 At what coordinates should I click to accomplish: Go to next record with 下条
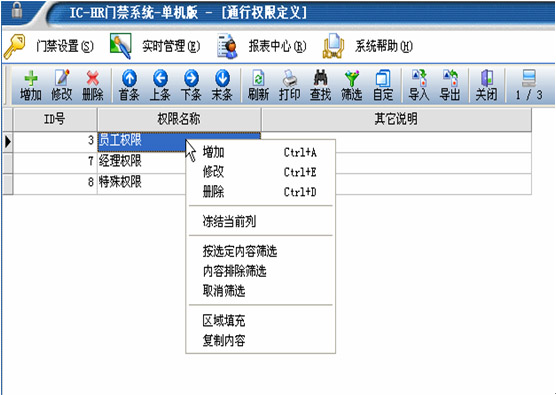191,85
